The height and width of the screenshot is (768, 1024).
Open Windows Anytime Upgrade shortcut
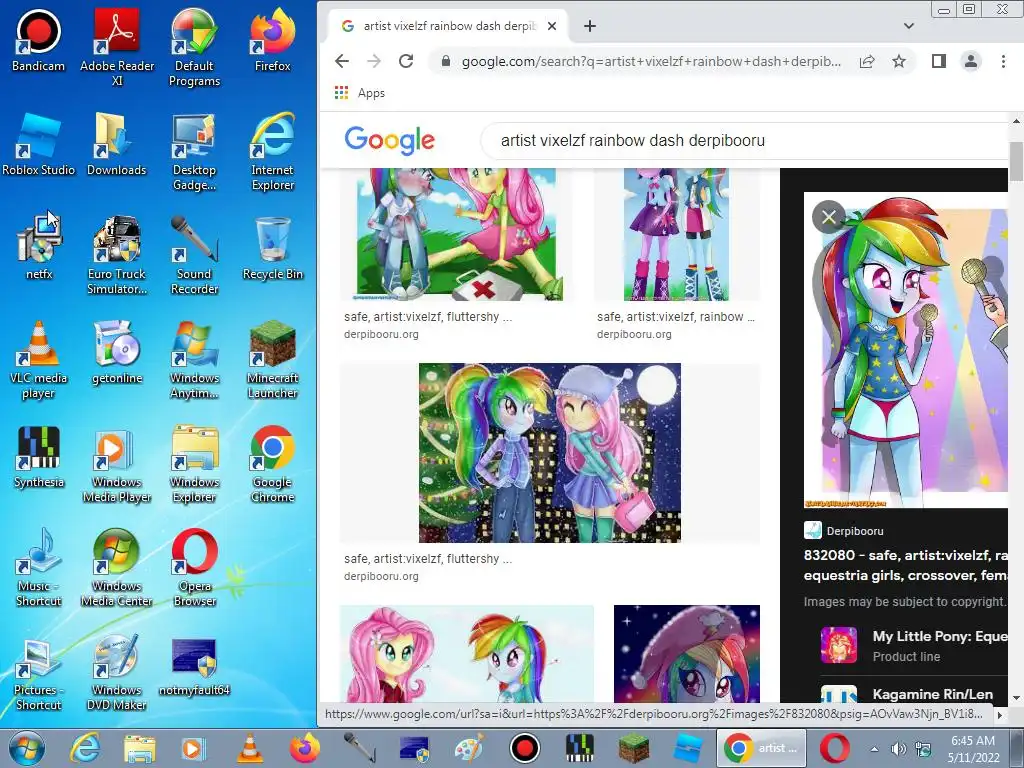click(194, 359)
